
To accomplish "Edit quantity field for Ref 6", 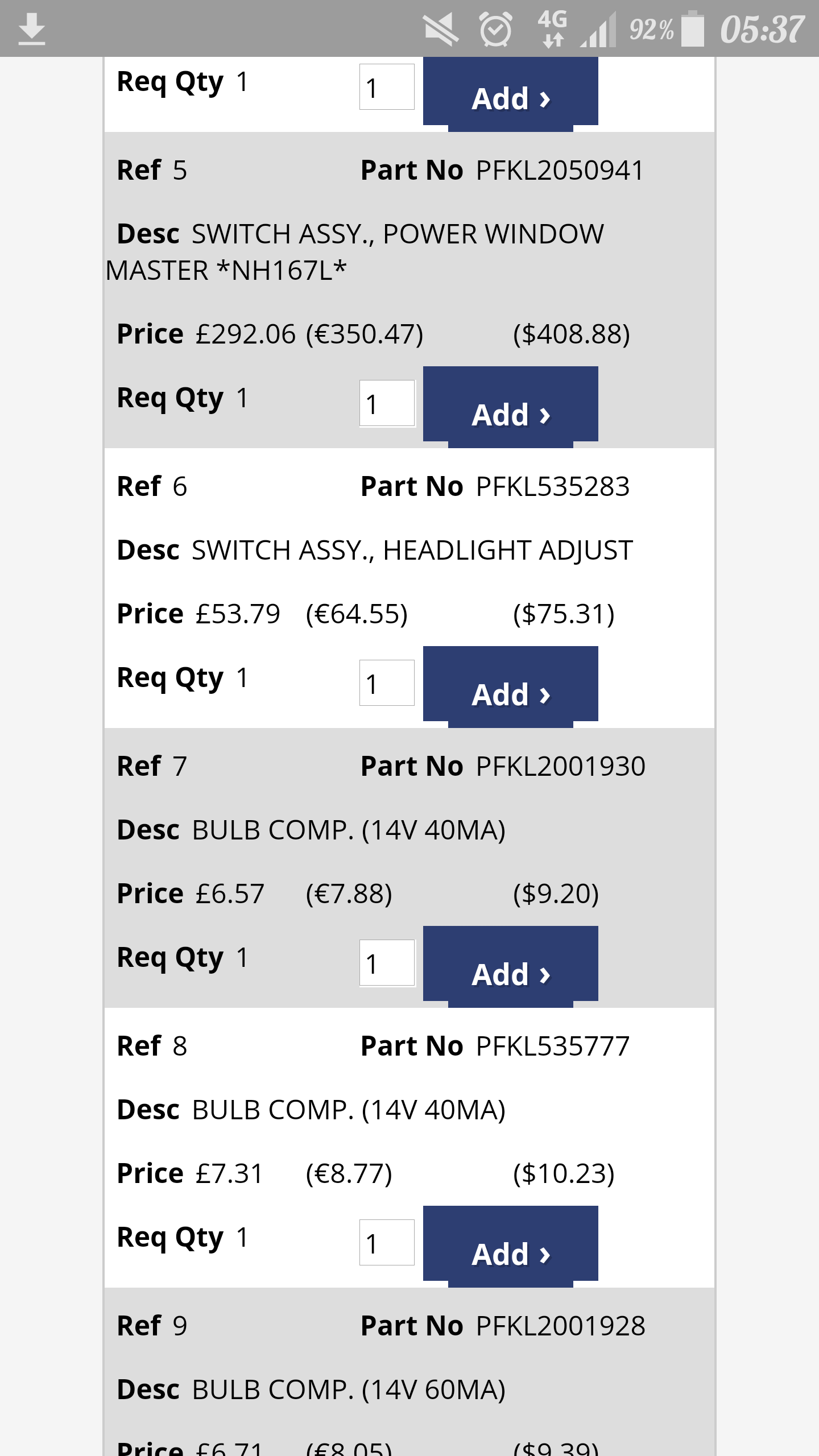I will [x=387, y=683].
